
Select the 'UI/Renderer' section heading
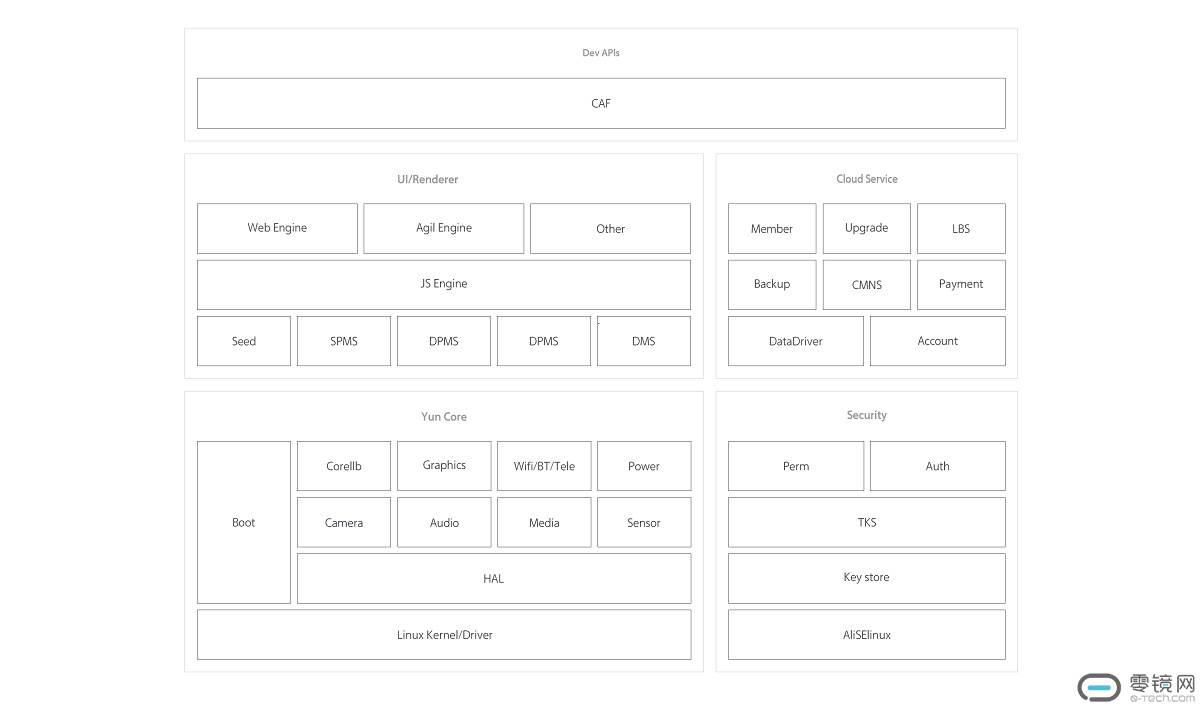pyautogui.click(x=427, y=179)
